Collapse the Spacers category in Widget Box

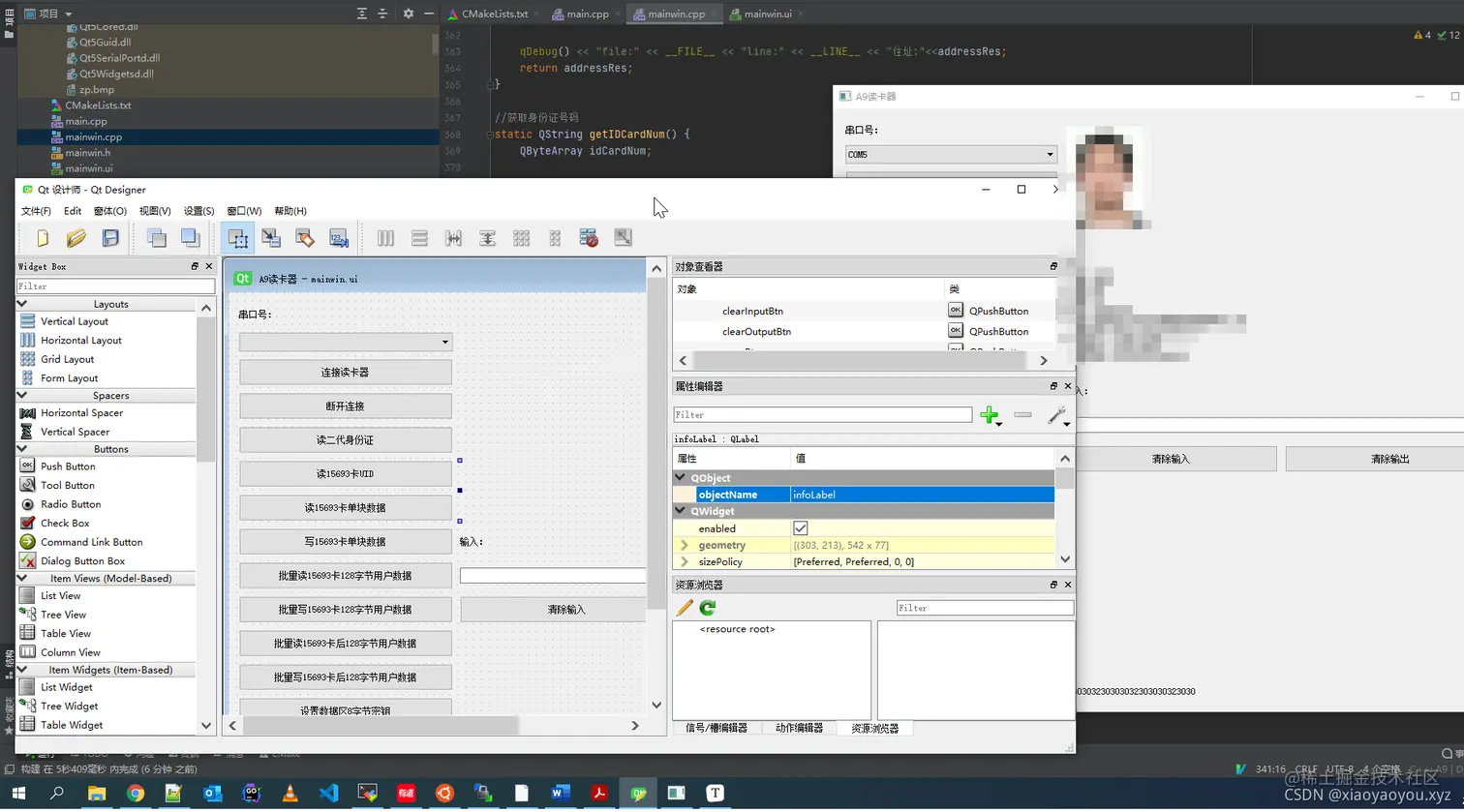tap(22, 395)
